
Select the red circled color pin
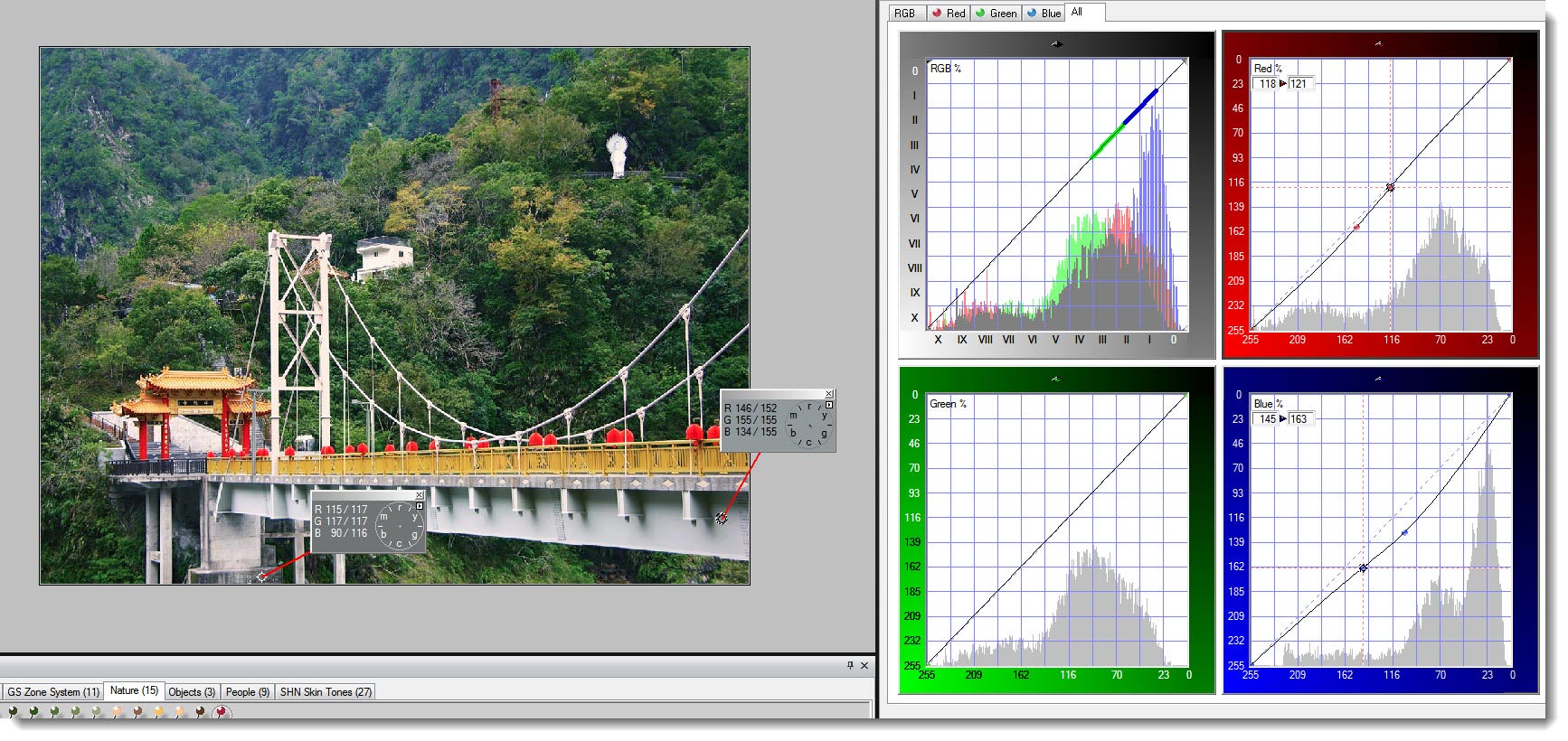click(x=221, y=711)
